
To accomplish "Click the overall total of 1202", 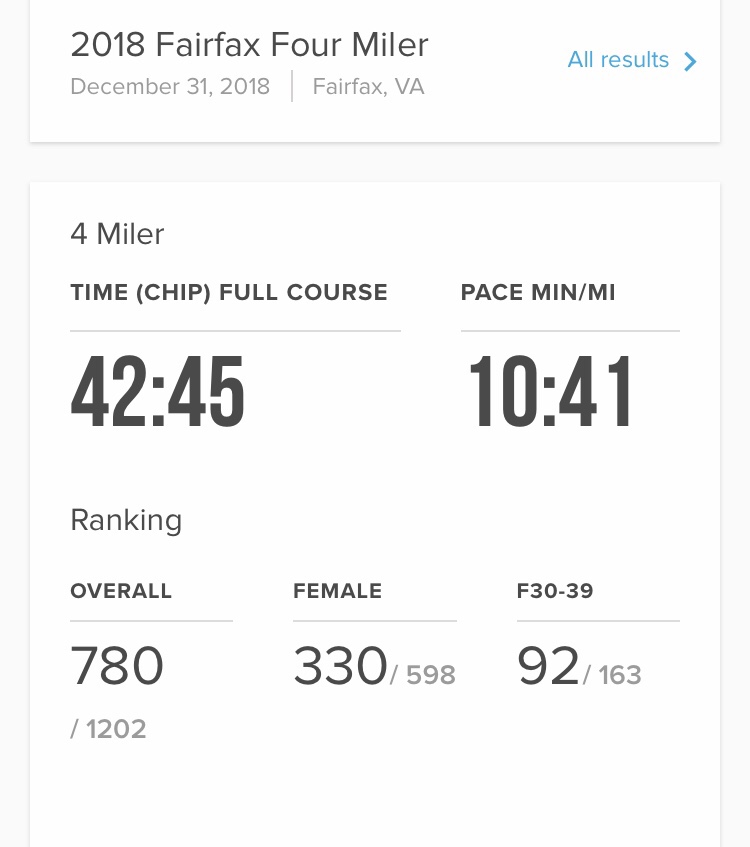I will click(109, 729).
